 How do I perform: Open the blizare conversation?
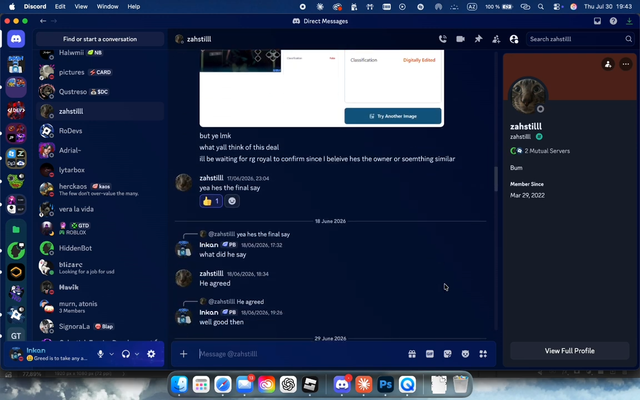coord(100,268)
